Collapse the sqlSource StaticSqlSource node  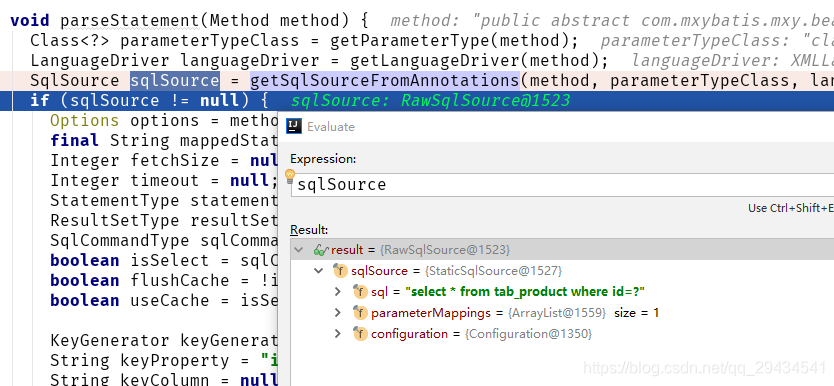(x=319, y=271)
